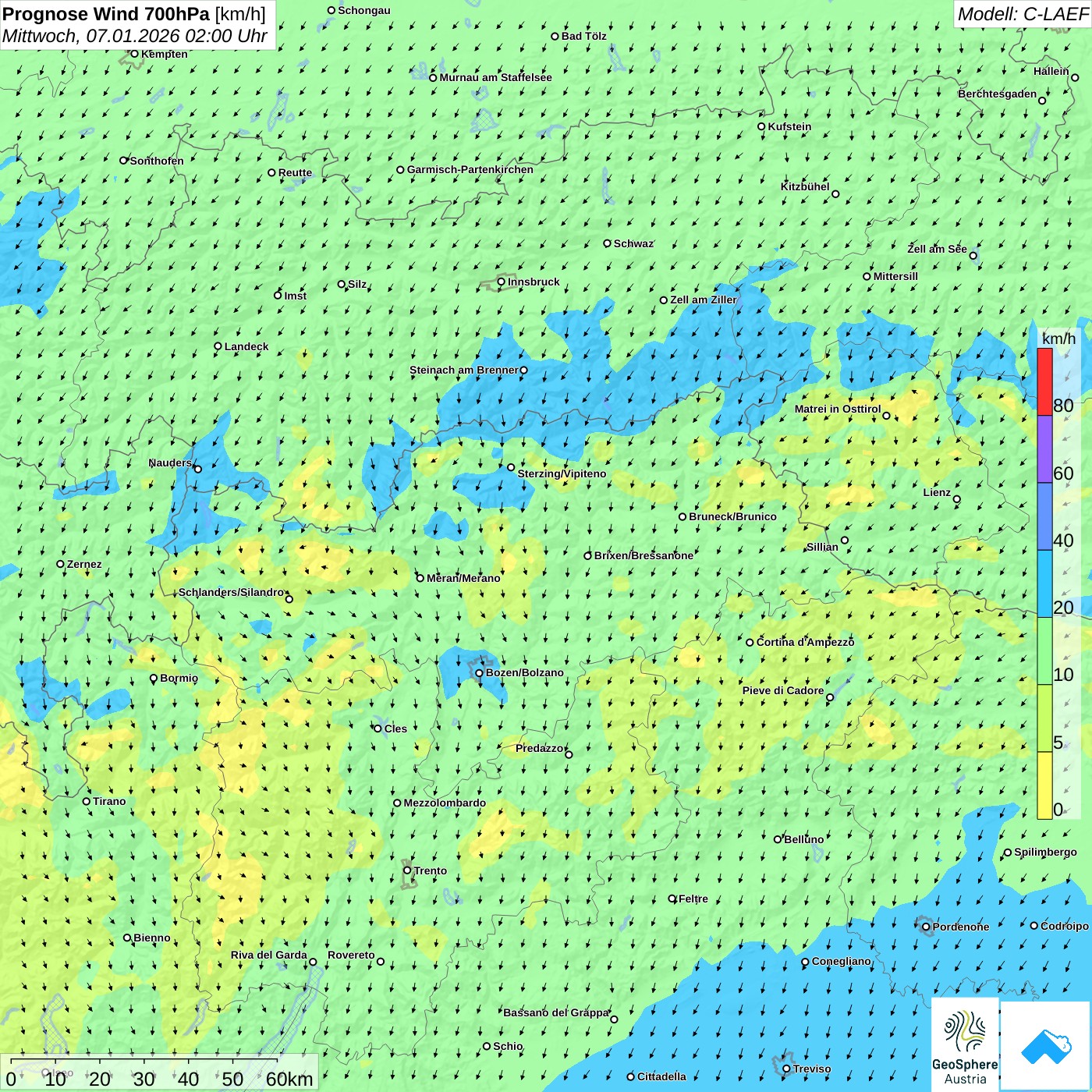The image size is (1092, 1092).
Task: Click the Schlanders/Silandro label
Action: coord(231,592)
